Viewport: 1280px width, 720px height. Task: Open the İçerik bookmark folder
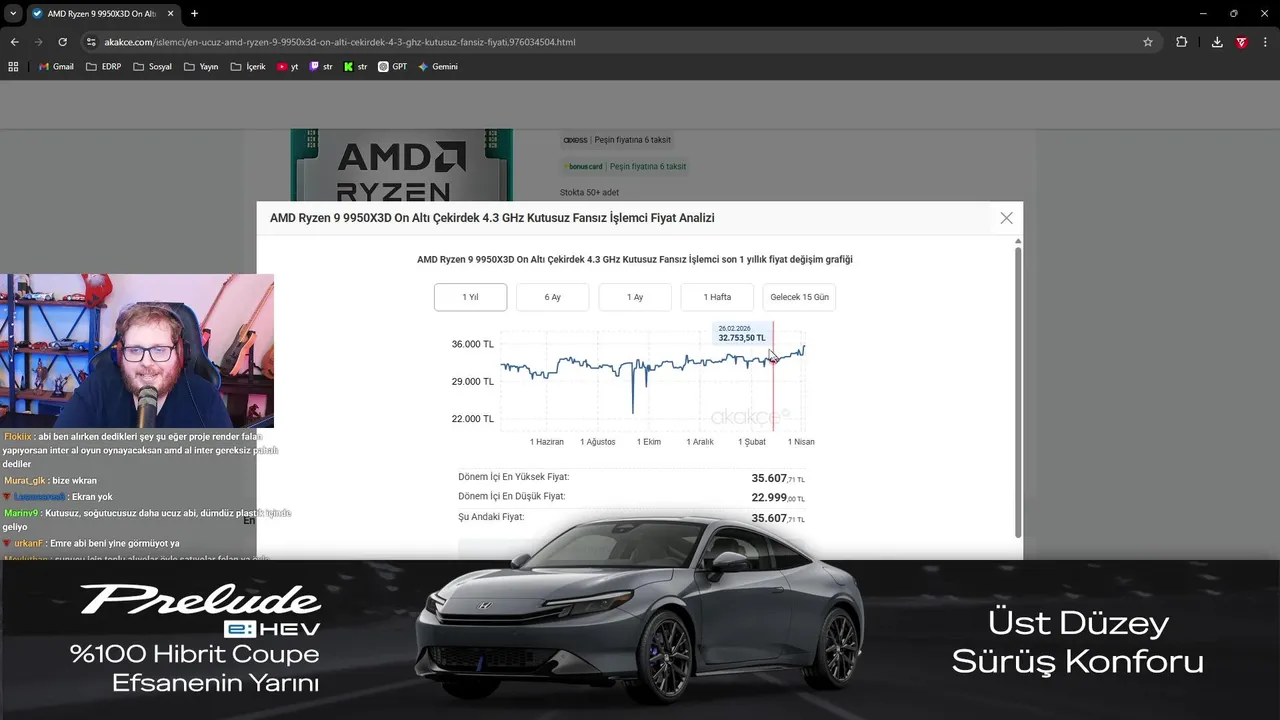(x=248, y=67)
